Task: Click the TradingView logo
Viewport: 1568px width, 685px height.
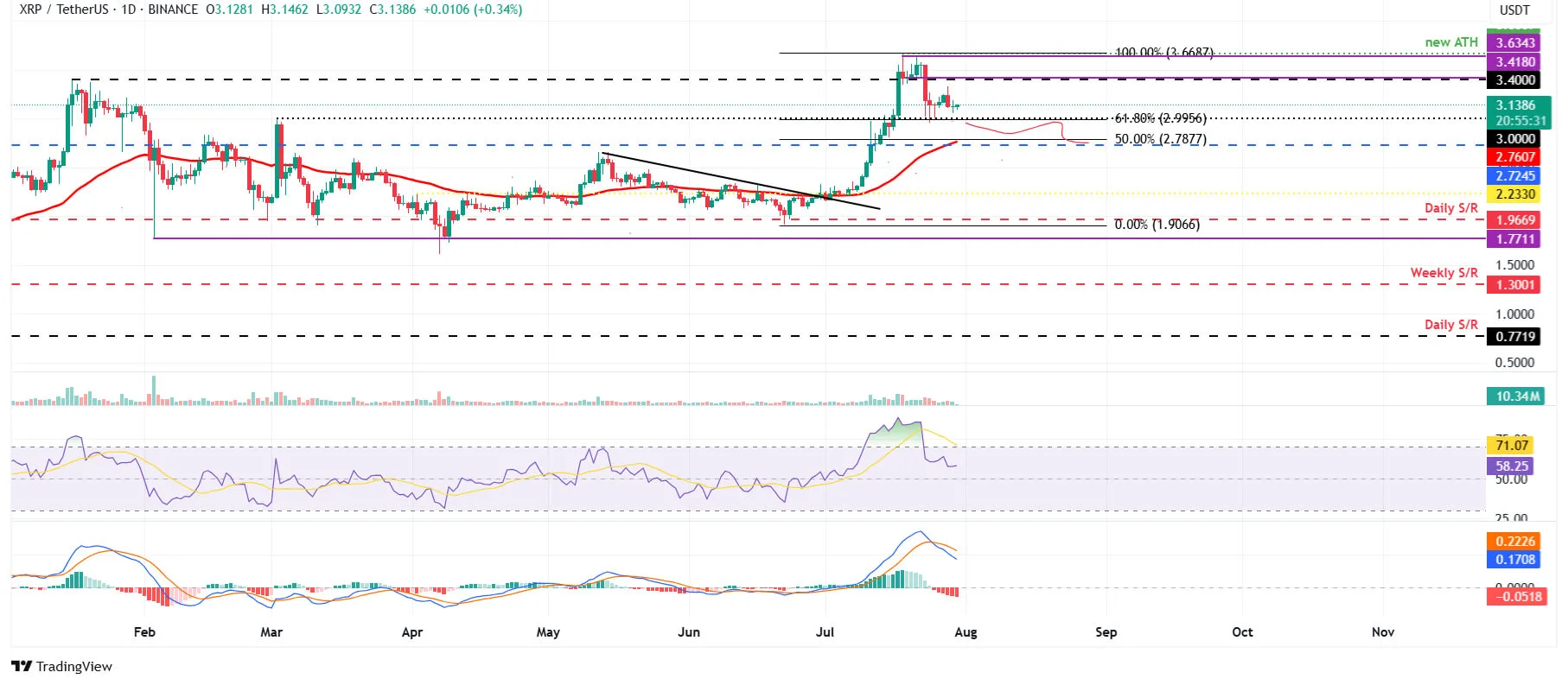Action: [62, 666]
